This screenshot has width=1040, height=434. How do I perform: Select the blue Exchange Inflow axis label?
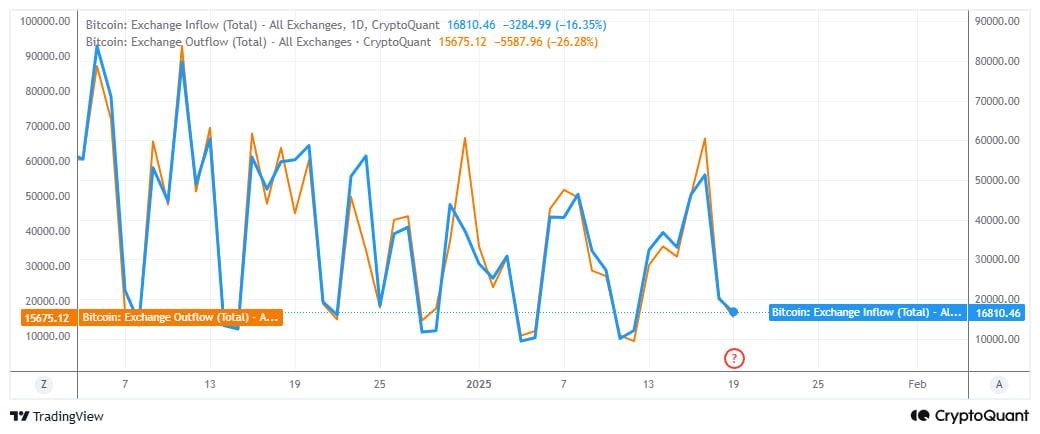(866, 313)
